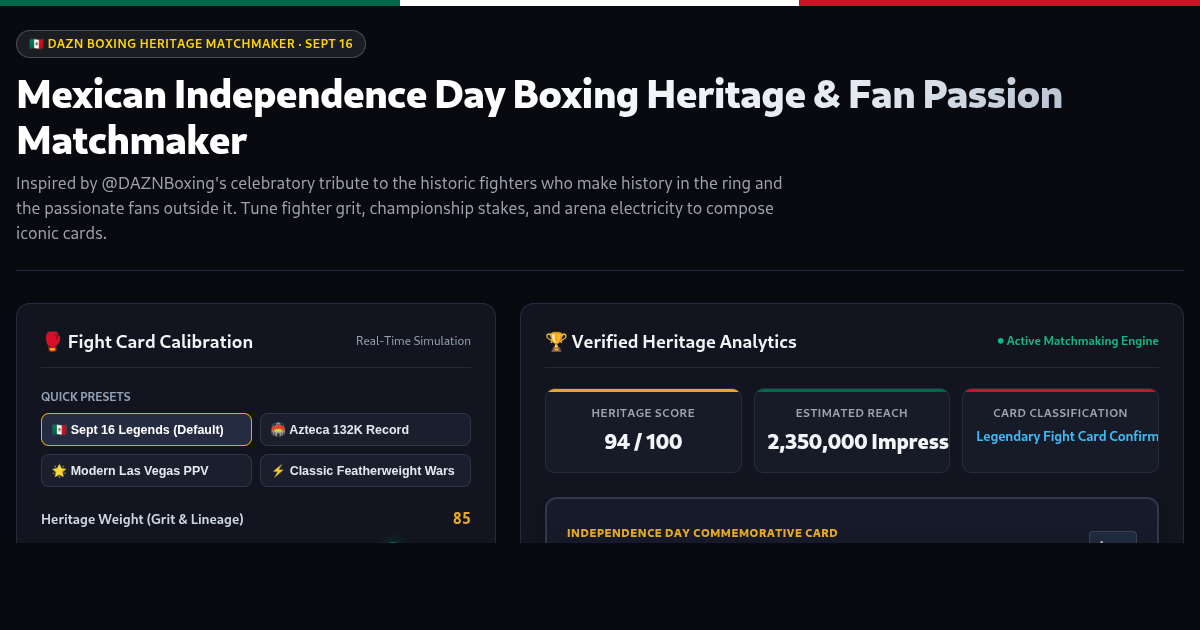Apply the Modern Las Vegas PPV preset
This screenshot has width=1200, height=630.
[146, 471]
